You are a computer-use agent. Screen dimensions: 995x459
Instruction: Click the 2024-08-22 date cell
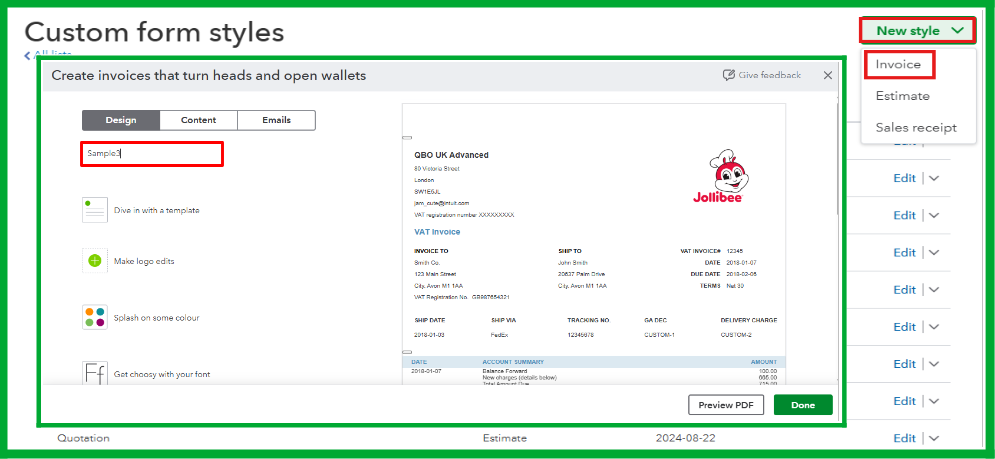(686, 438)
